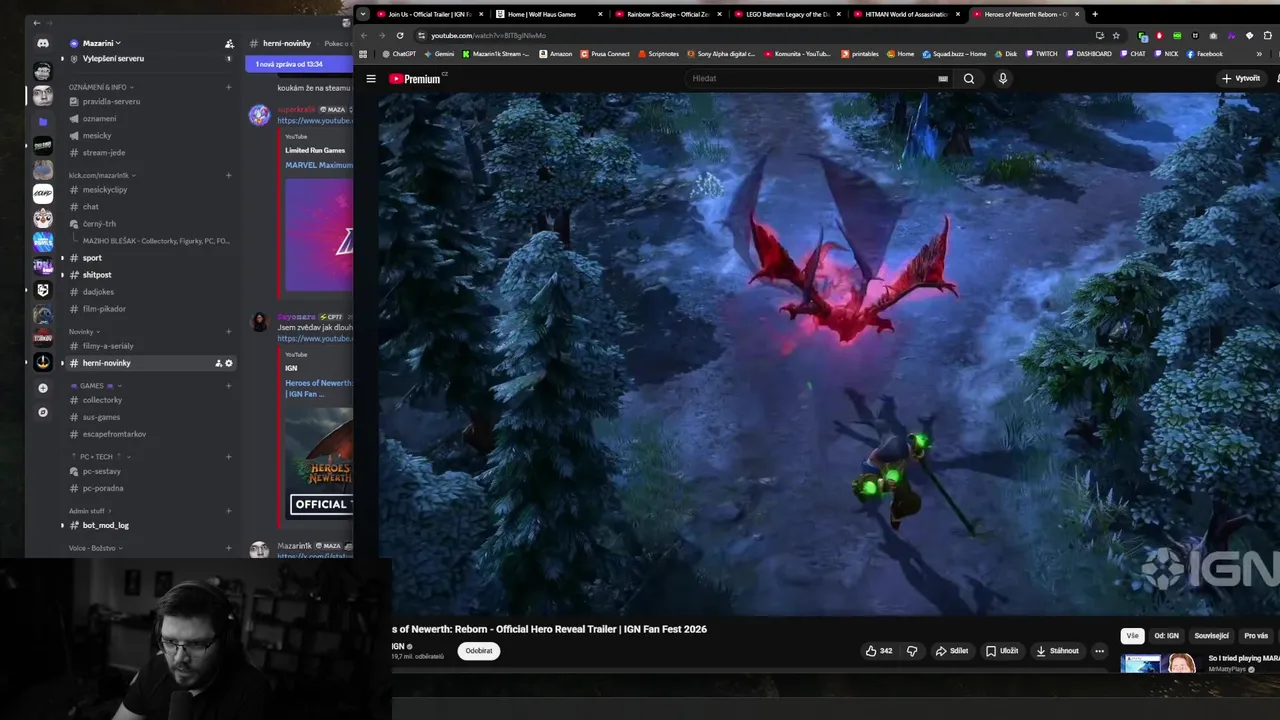Open superkralik's YouTube link in Discord

coord(314,121)
